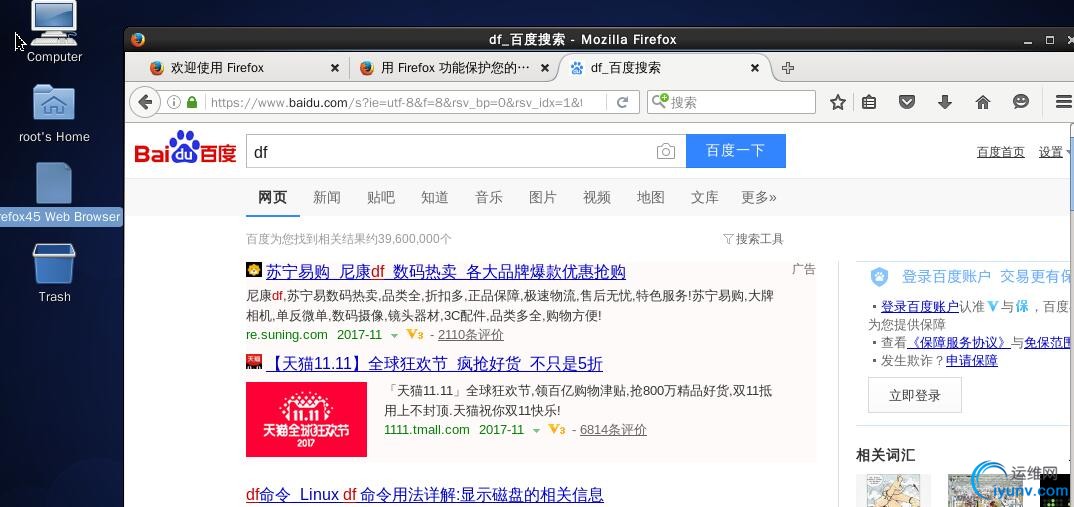Open the downloads arrow icon
This screenshot has height=507, width=1074.
[x=945, y=102]
